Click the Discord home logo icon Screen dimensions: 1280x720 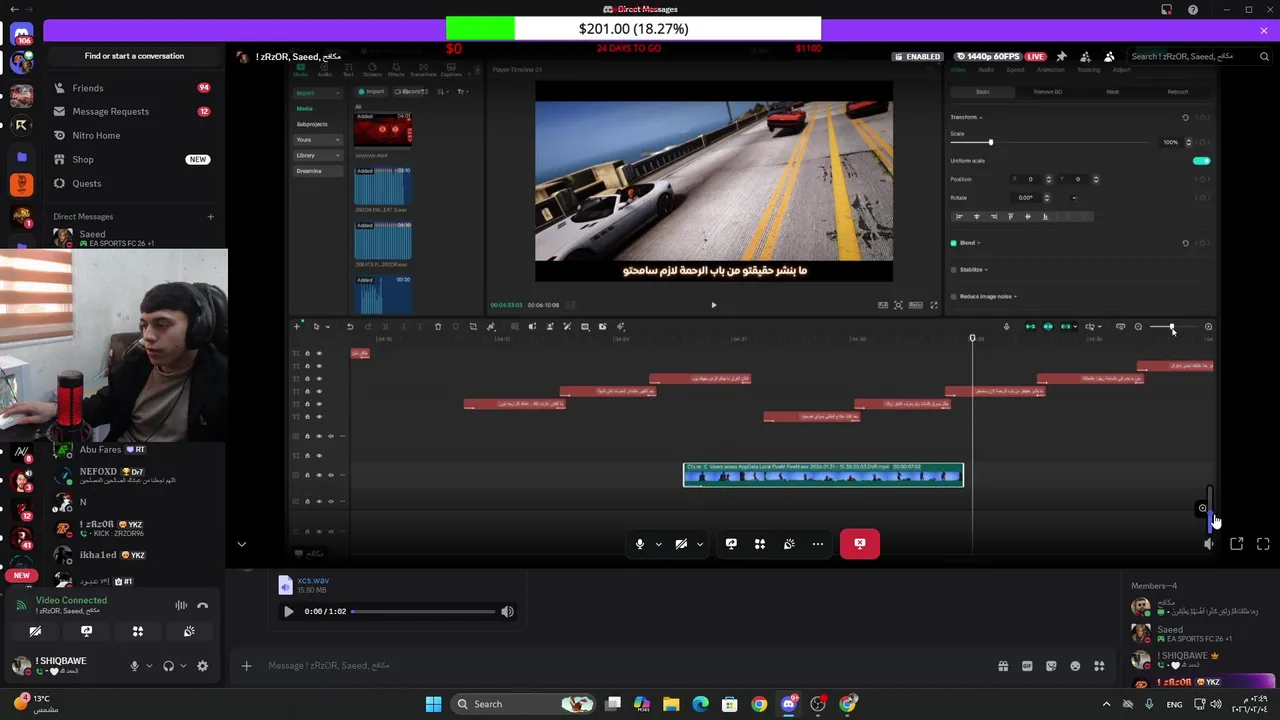tap(22, 36)
